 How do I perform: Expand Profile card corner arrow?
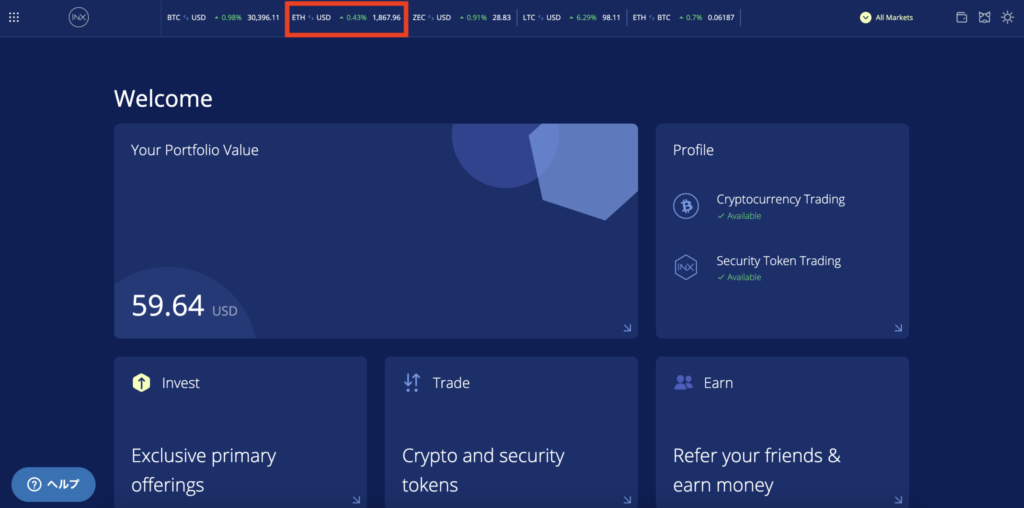click(898, 328)
